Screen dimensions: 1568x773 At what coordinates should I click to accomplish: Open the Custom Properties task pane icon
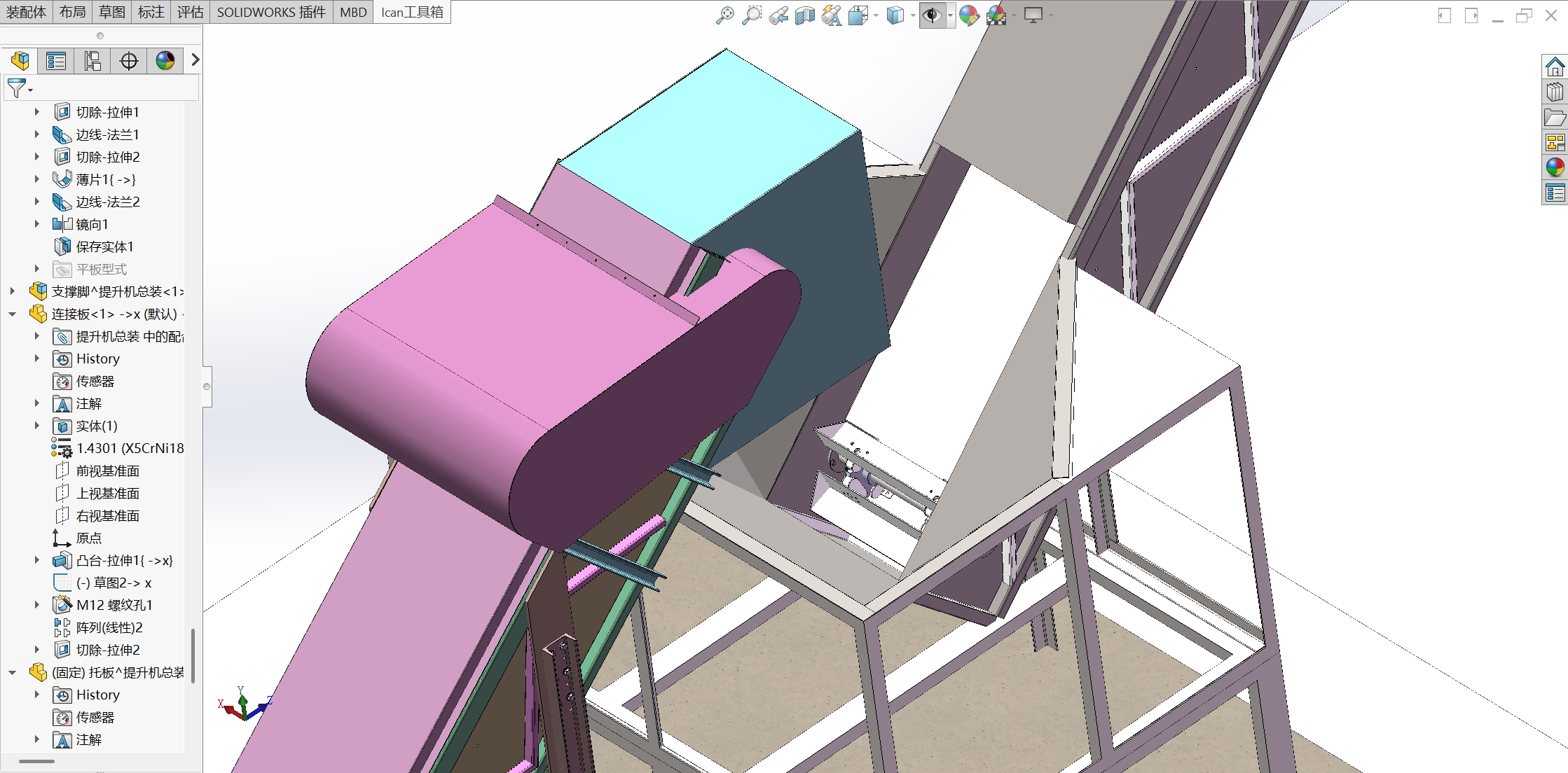[x=1555, y=193]
